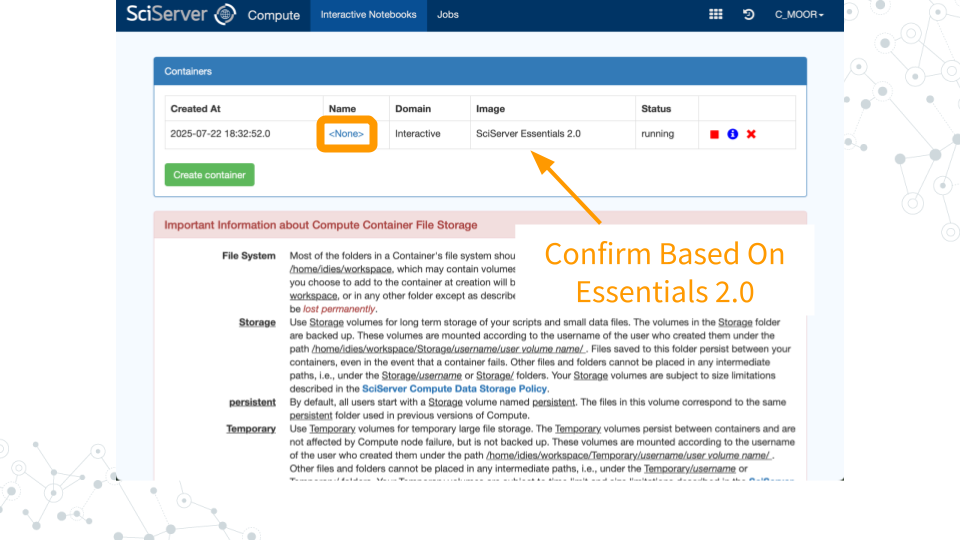Click the SciServer logo
The height and width of the screenshot is (540, 960).
[x=181, y=14]
